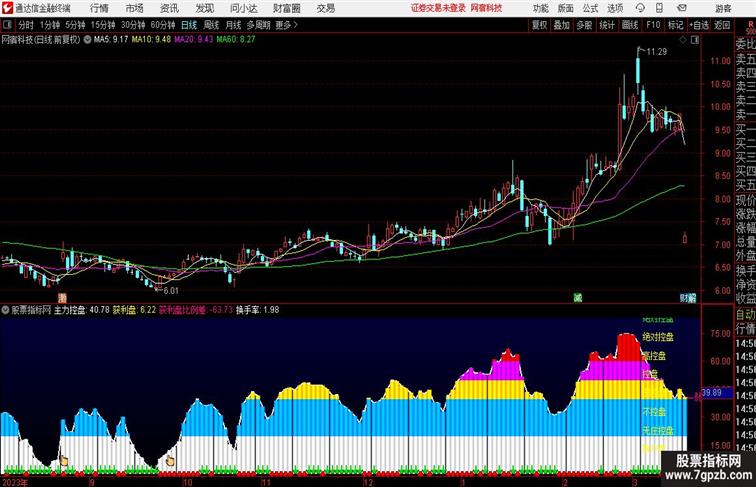Click the mobile phone icon
This screenshot has width=756, height=487.
point(659,8)
